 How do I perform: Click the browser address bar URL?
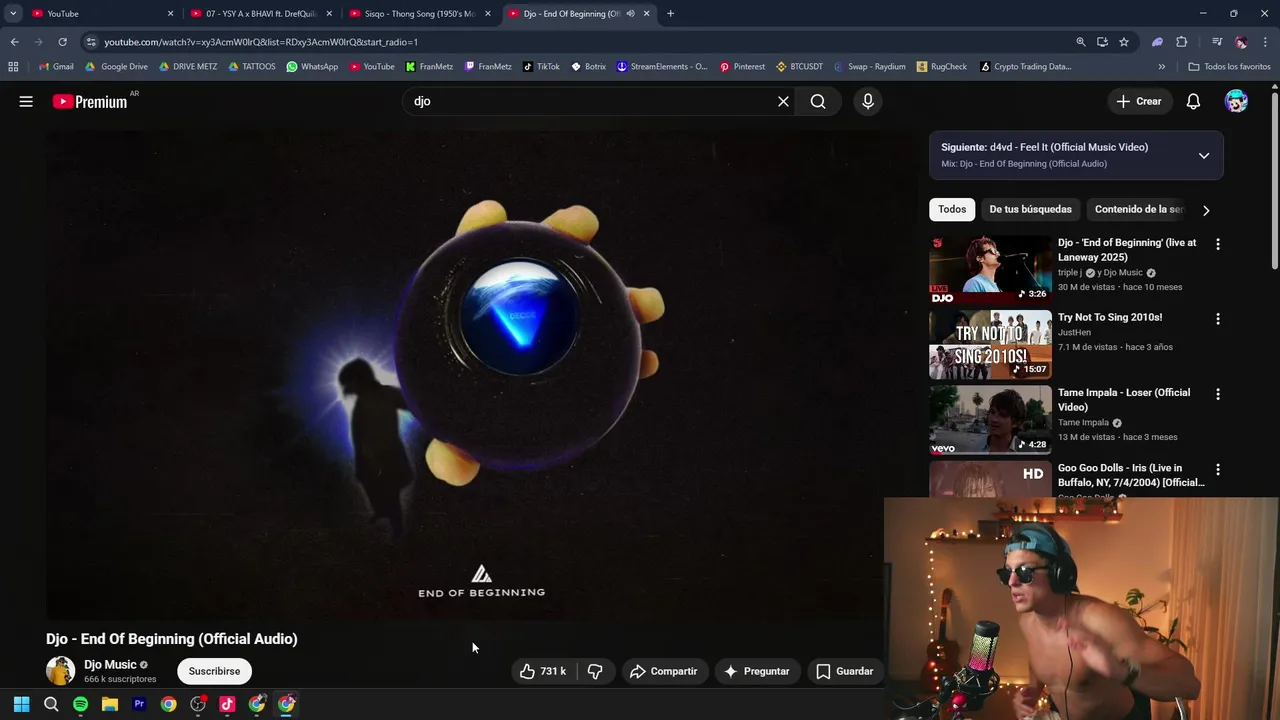tap(261, 42)
